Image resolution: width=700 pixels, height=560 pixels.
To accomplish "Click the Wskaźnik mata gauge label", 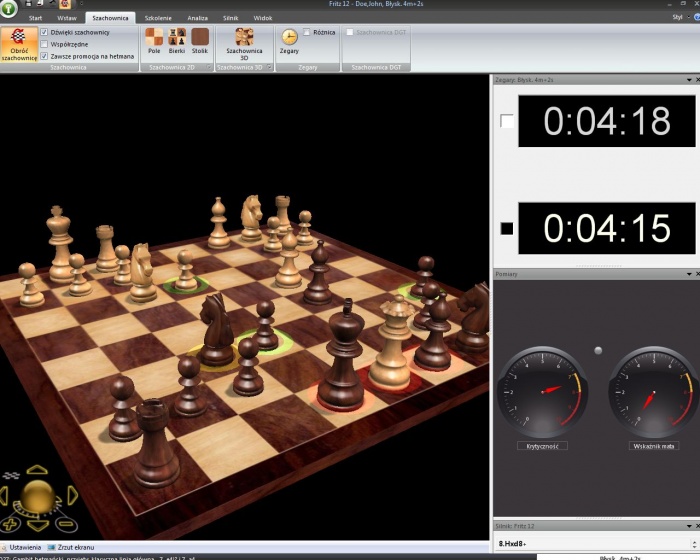I will point(654,446).
